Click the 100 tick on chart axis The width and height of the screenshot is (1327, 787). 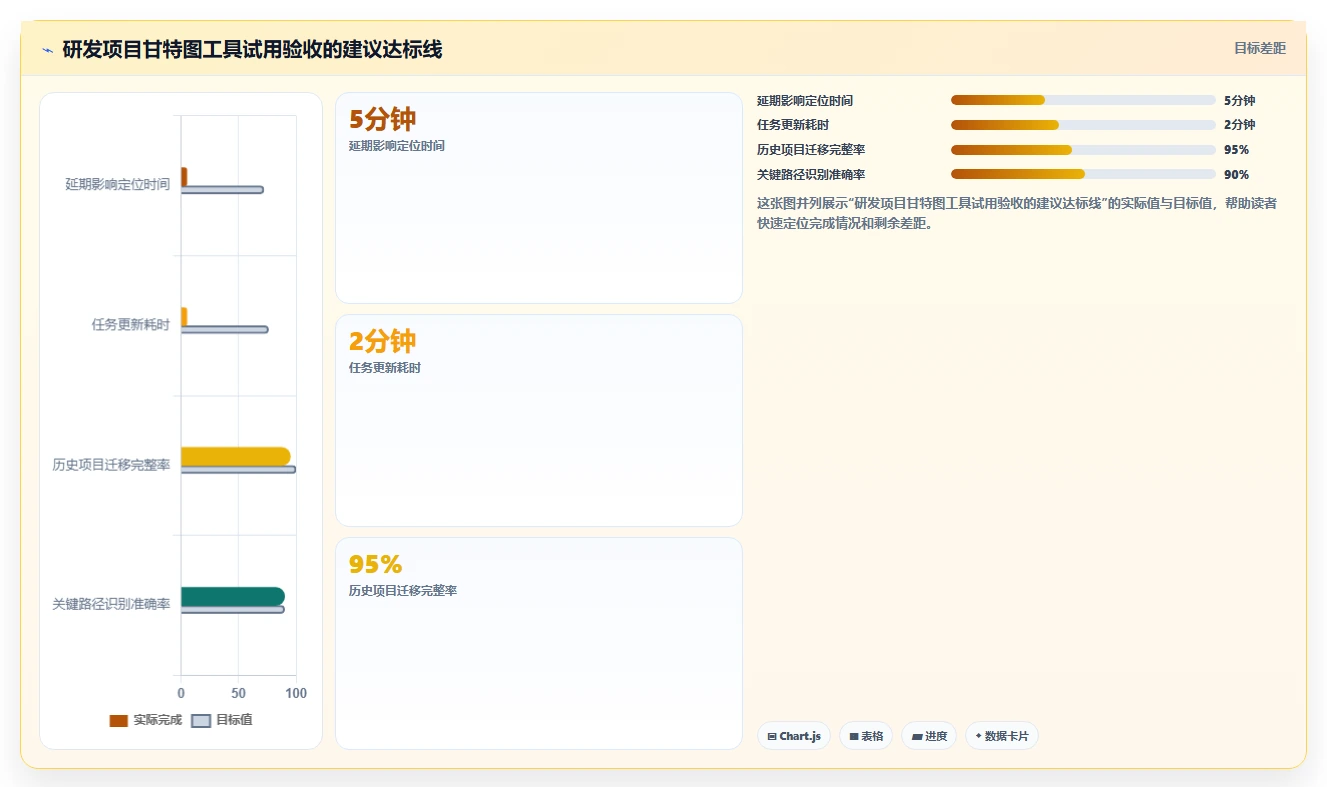tap(296, 693)
